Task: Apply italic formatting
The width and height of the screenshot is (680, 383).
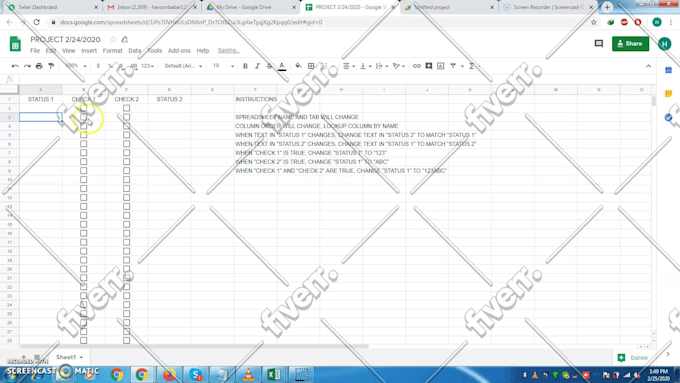Action: point(257,66)
